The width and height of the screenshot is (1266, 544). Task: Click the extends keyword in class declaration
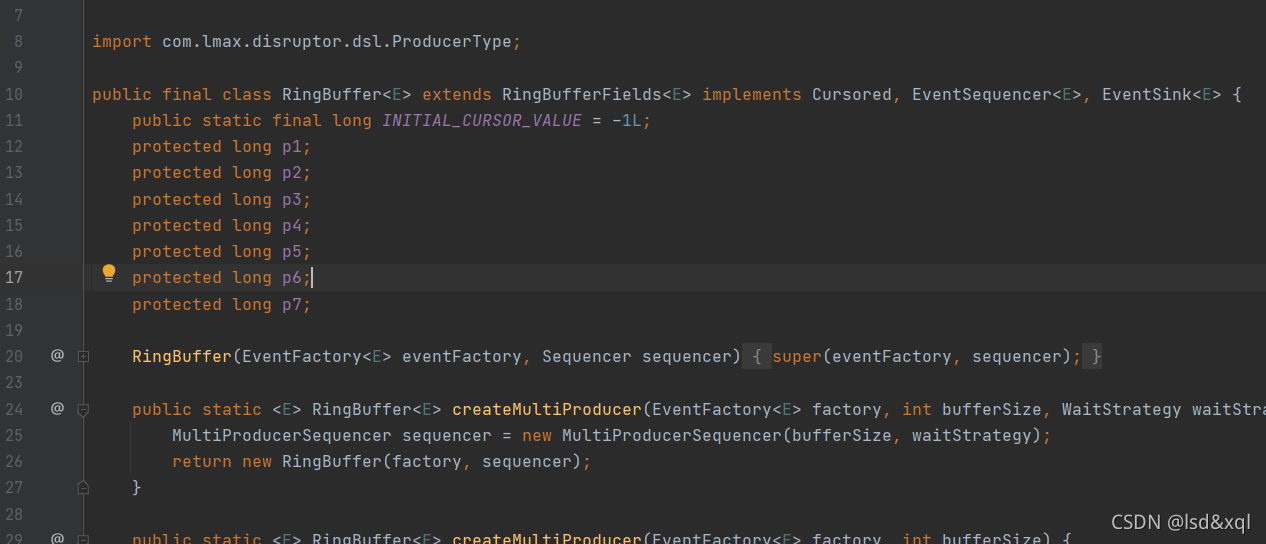pyautogui.click(x=457, y=95)
